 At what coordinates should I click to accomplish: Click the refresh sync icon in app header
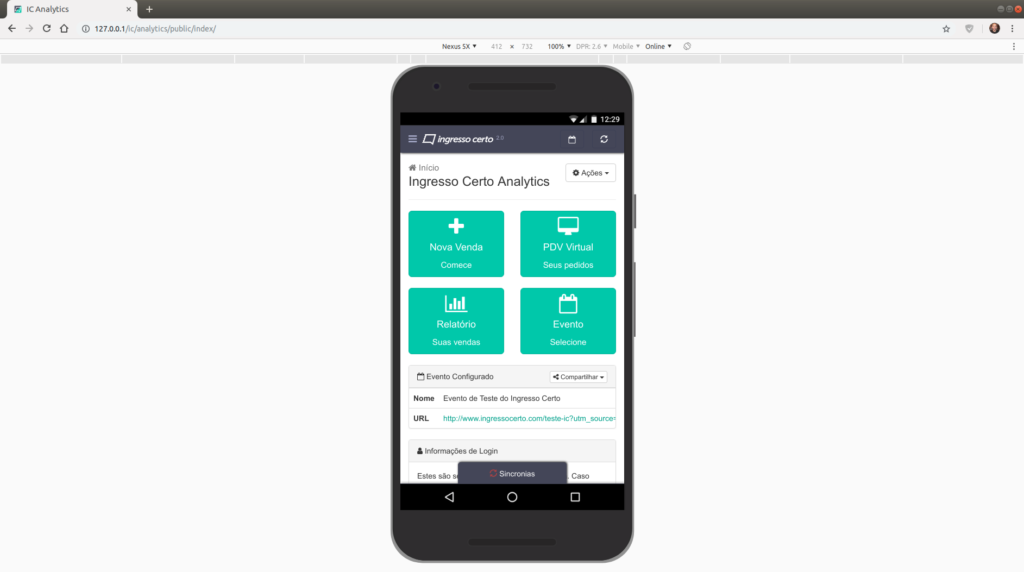pos(604,139)
